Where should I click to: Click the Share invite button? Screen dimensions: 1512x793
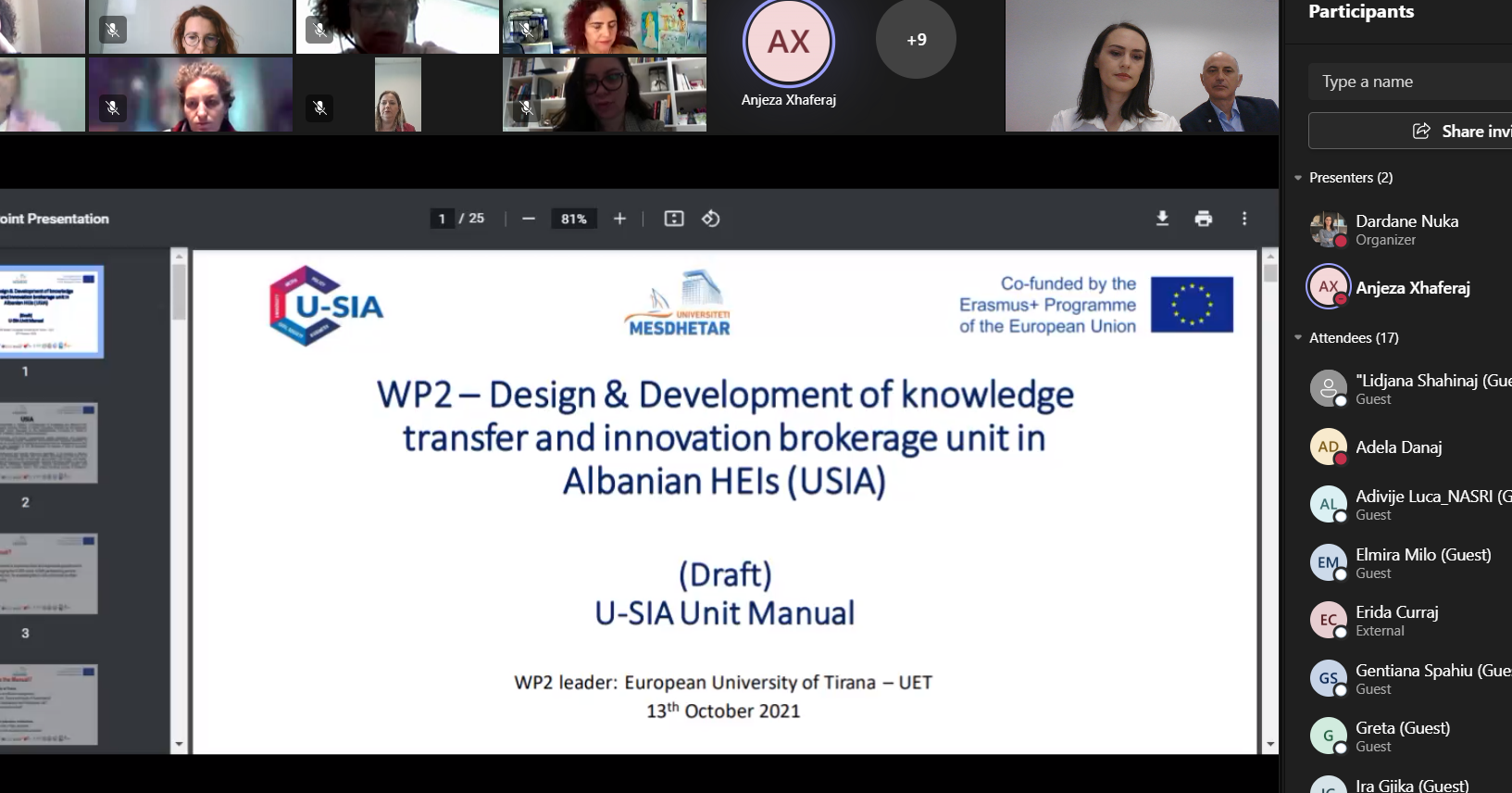(1410, 131)
